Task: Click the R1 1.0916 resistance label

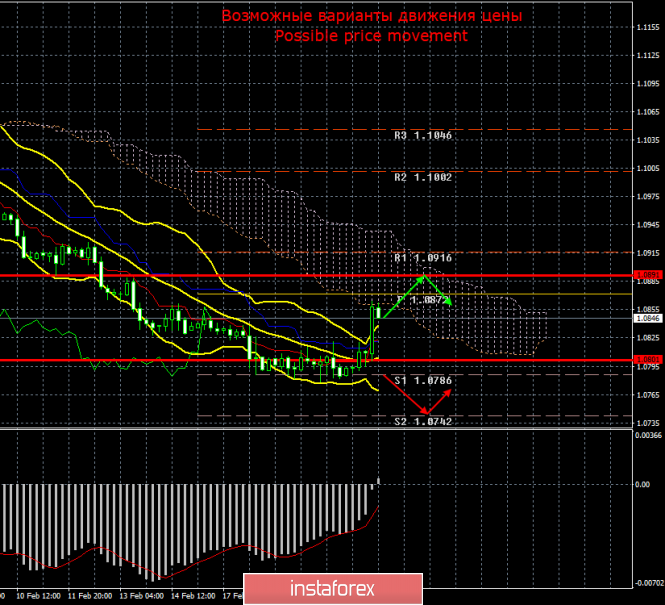Action: coord(423,258)
